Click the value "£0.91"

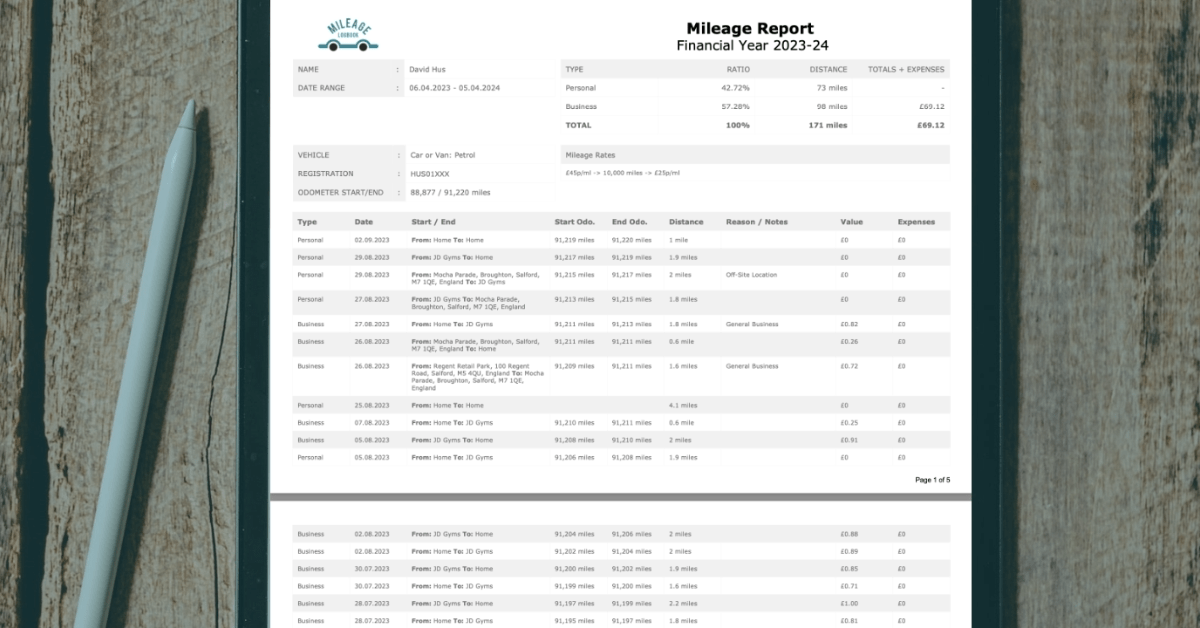[x=849, y=440]
